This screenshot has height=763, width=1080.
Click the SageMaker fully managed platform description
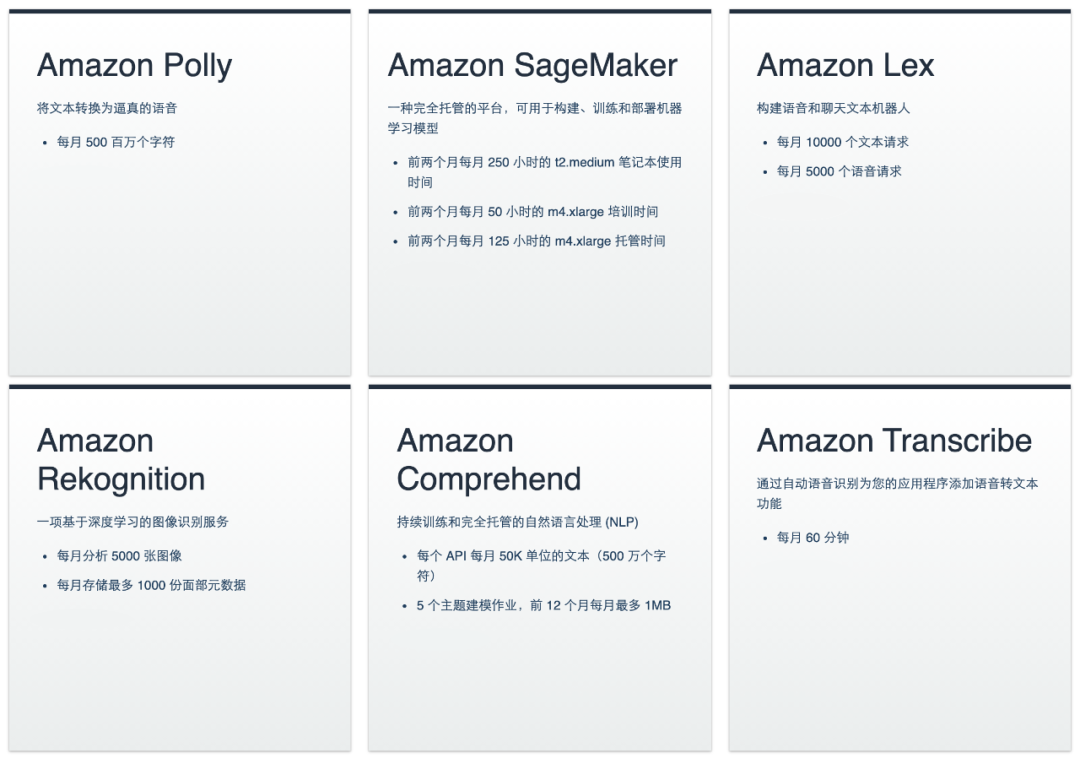coord(534,118)
